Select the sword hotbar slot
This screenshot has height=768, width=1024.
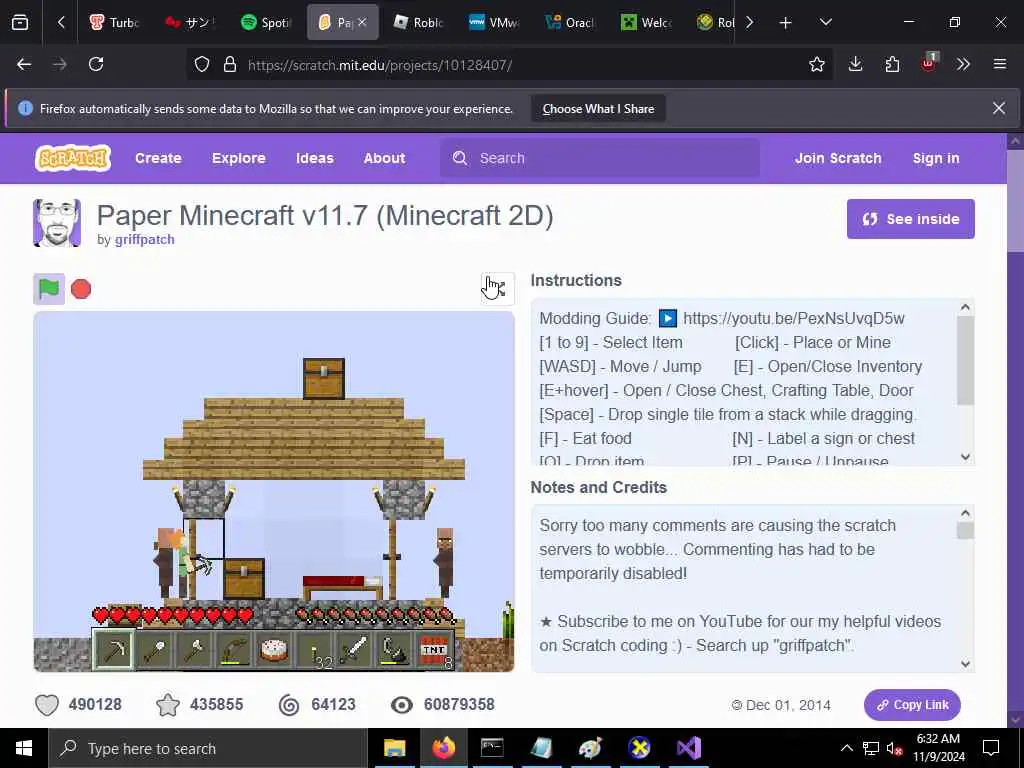tap(355, 650)
